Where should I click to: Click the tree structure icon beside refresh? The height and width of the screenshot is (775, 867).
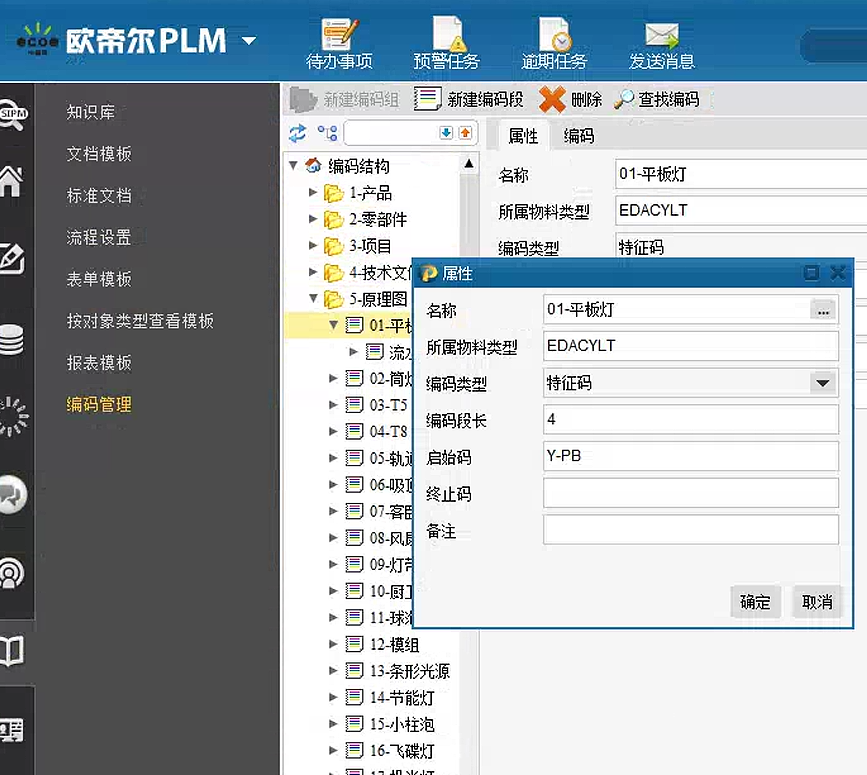tap(327, 133)
